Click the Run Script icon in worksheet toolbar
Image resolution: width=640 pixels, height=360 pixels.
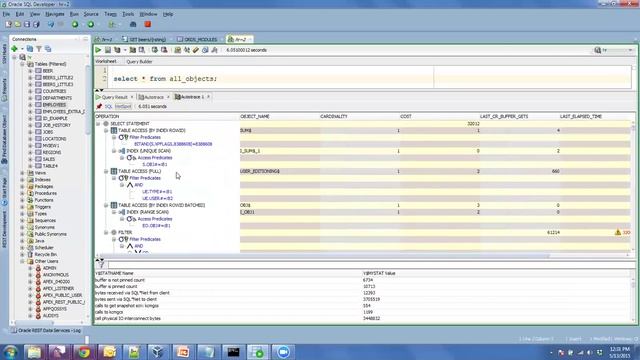point(108,50)
